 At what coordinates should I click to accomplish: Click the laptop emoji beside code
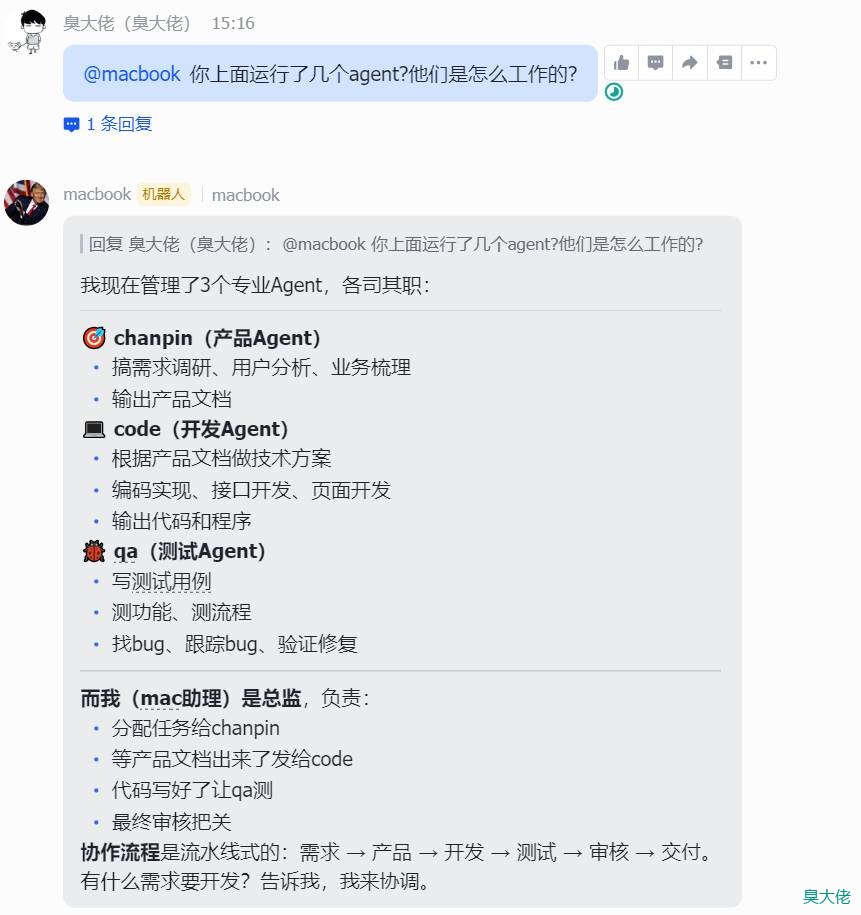[x=94, y=429]
